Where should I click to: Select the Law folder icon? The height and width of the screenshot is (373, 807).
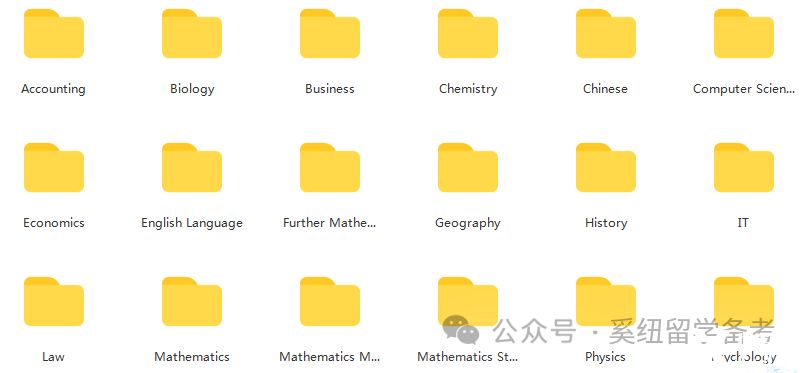click(x=54, y=301)
